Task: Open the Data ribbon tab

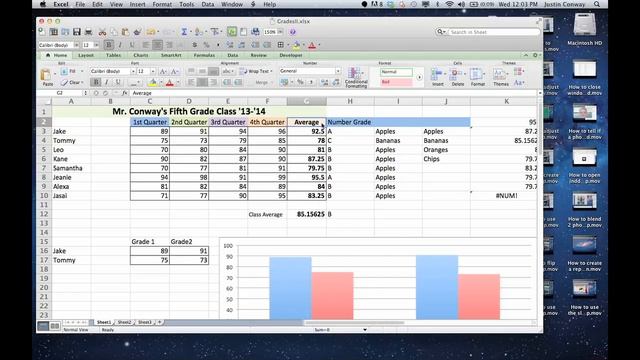Action: (x=233, y=55)
